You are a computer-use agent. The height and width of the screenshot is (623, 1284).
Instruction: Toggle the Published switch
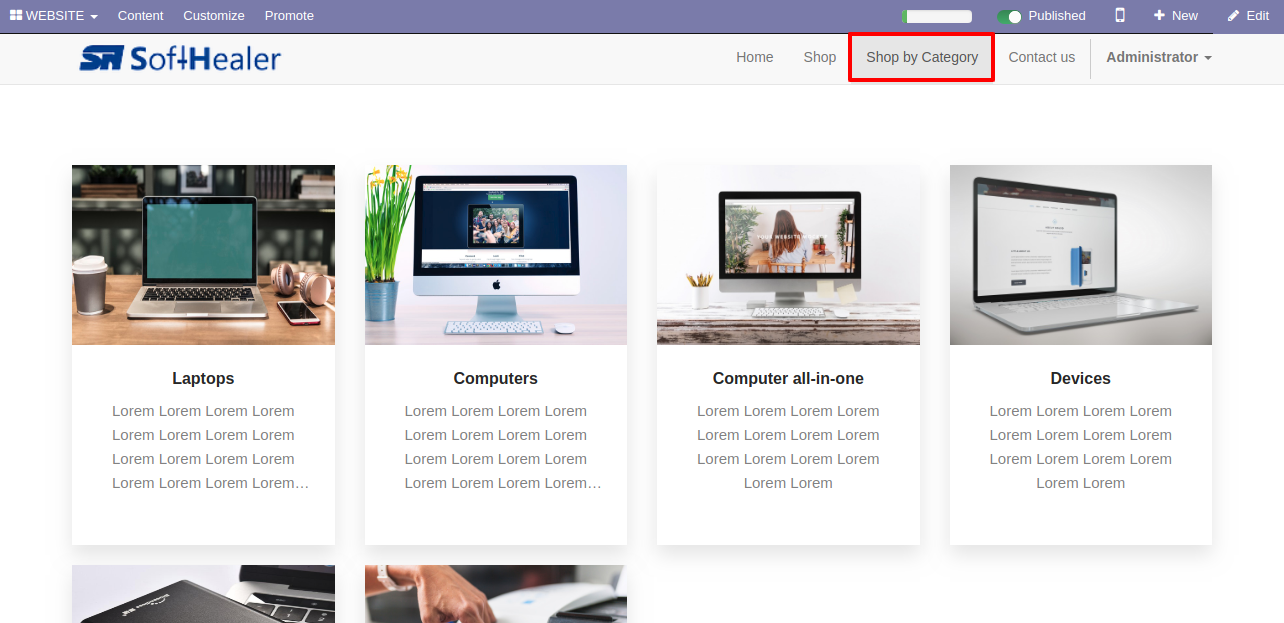tap(1010, 16)
